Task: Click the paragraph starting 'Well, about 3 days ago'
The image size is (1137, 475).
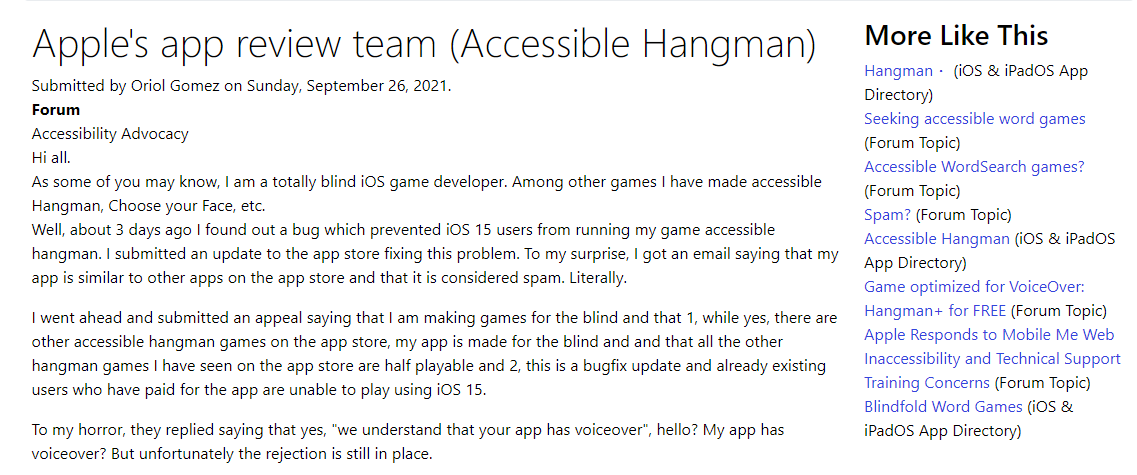Action: click(435, 255)
